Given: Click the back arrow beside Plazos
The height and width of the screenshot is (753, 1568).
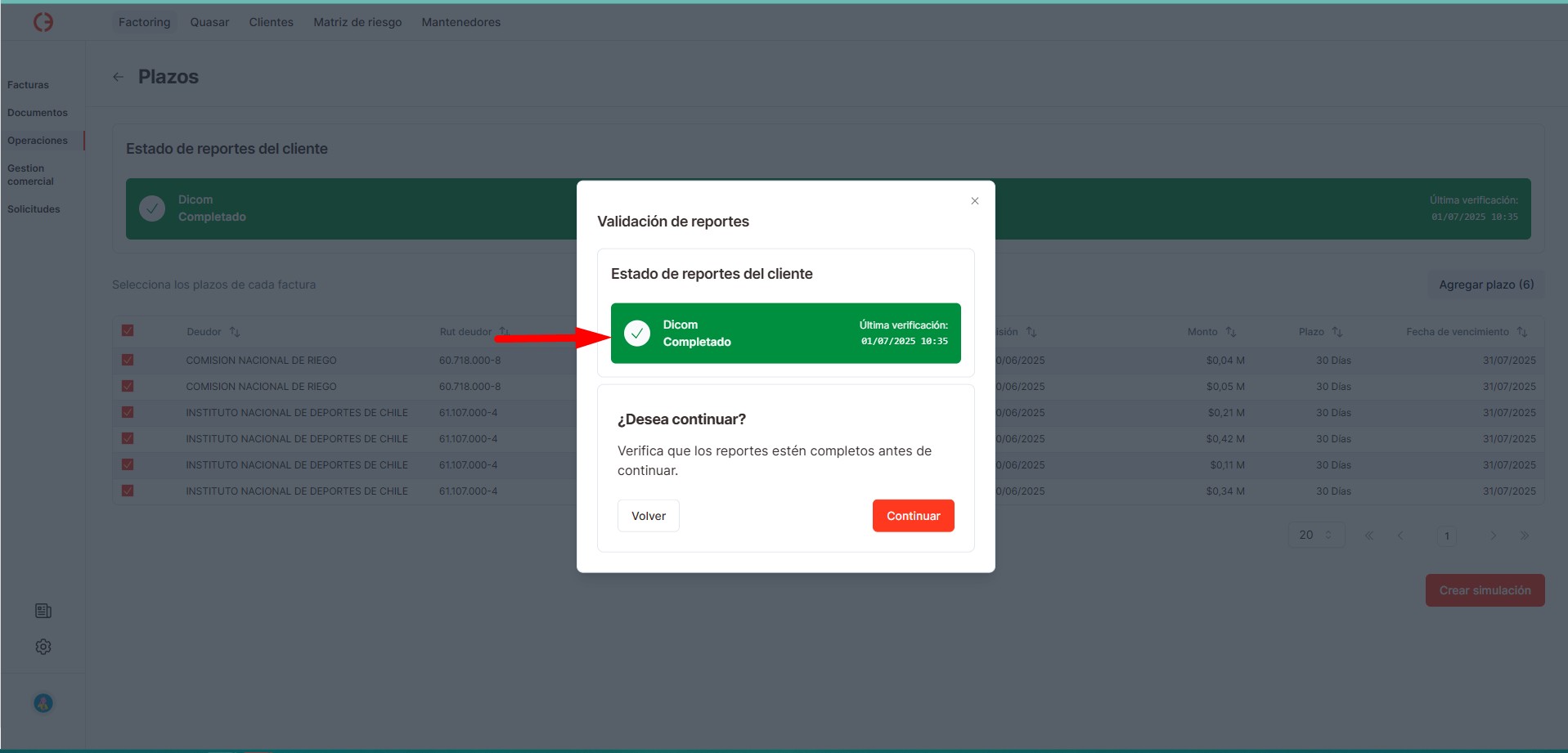Looking at the screenshot, I should coord(119,77).
